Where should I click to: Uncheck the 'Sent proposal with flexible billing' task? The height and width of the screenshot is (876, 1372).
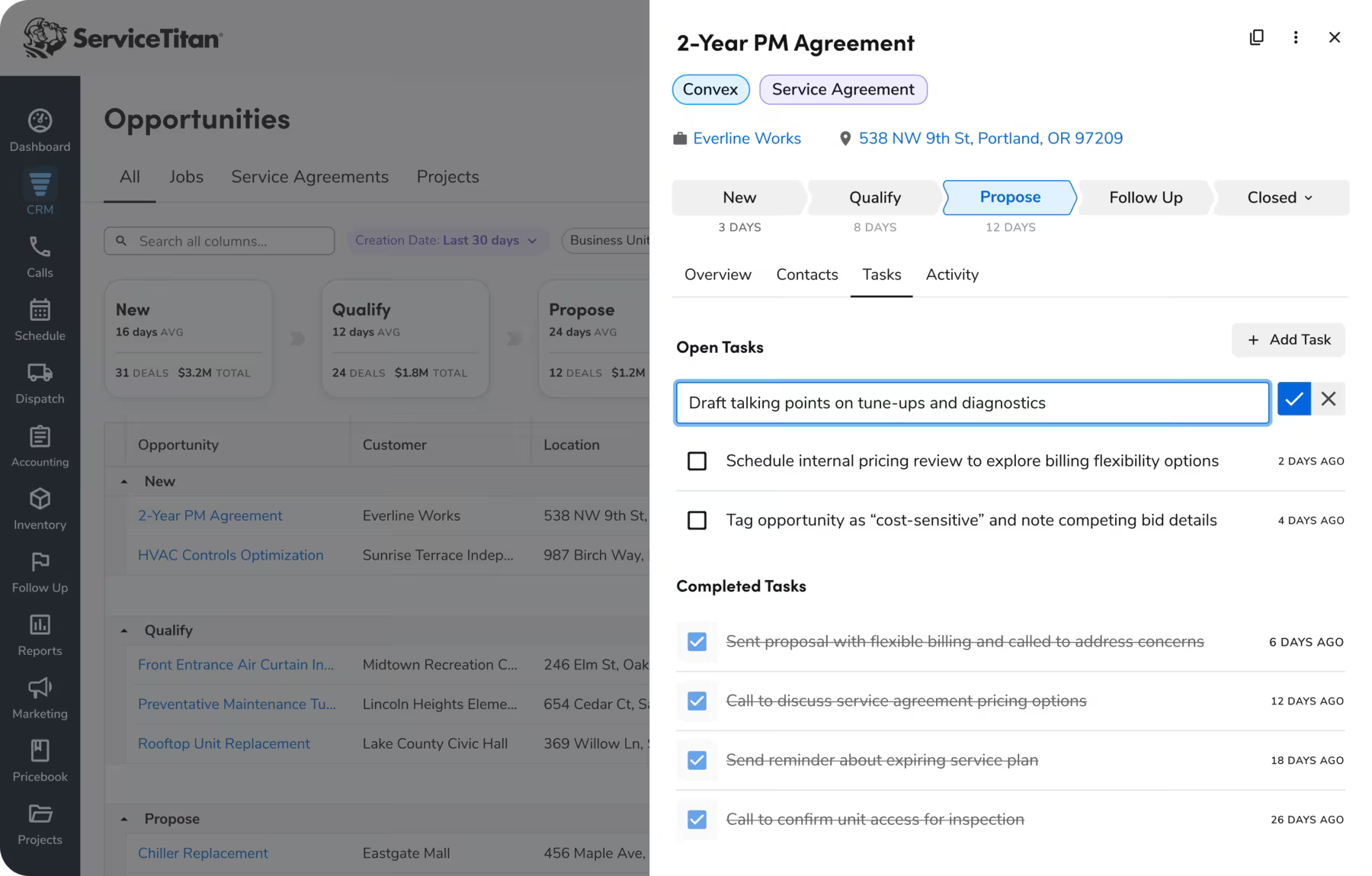click(x=697, y=642)
